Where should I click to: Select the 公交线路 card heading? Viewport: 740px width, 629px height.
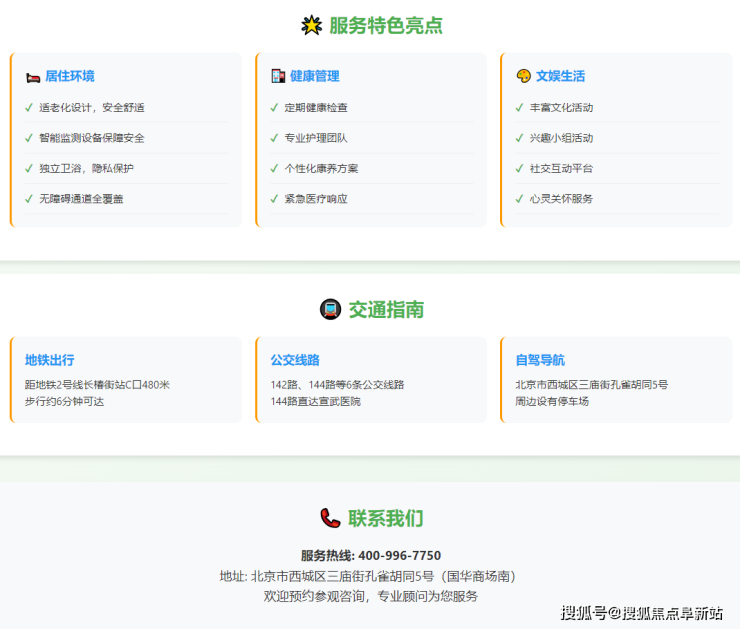click(295, 360)
